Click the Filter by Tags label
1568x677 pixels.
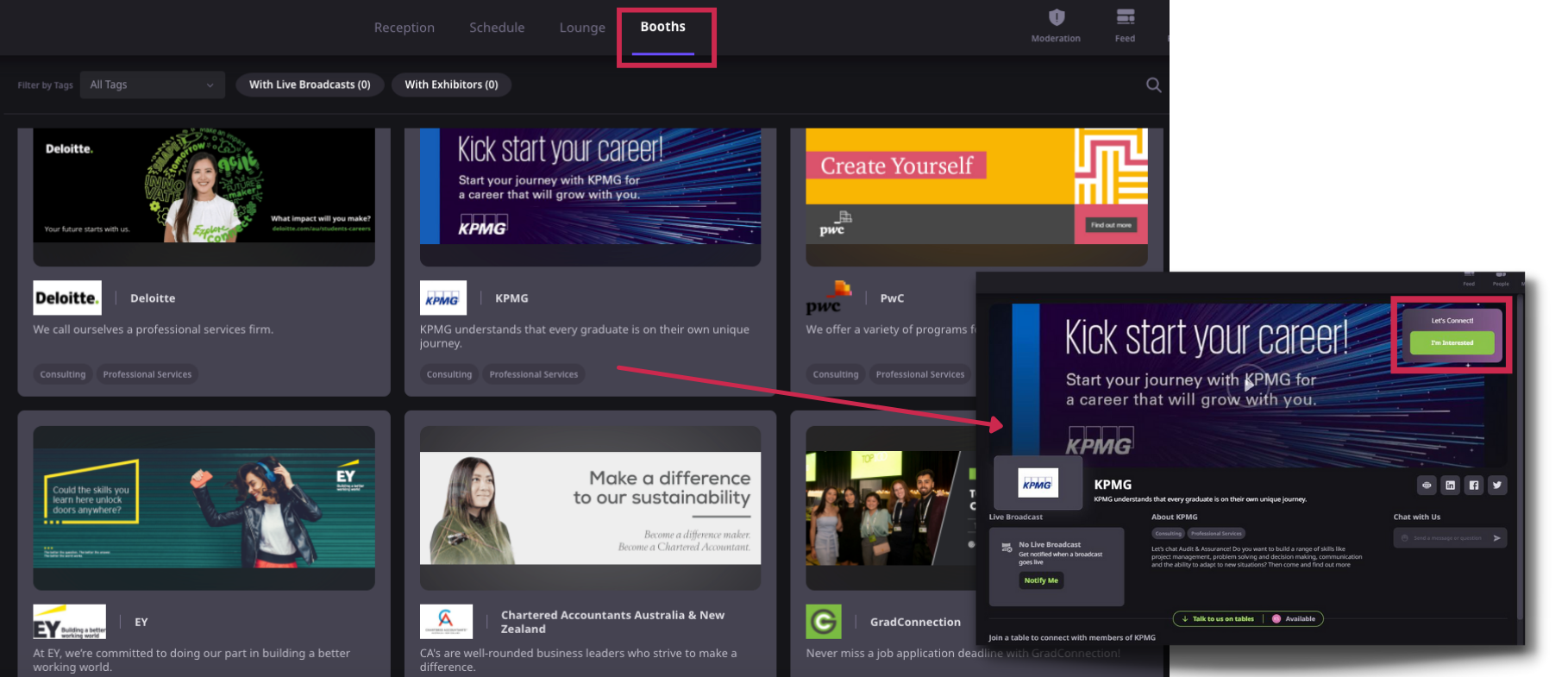click(x=45, y=85)
